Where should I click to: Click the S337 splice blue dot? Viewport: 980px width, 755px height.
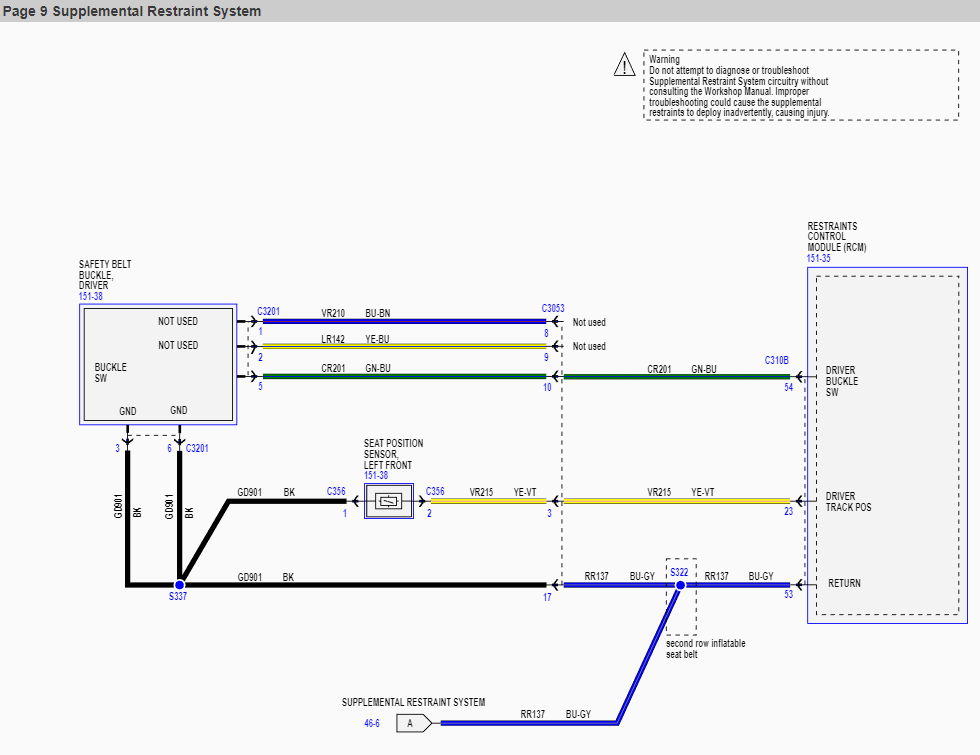coord(180,584)
